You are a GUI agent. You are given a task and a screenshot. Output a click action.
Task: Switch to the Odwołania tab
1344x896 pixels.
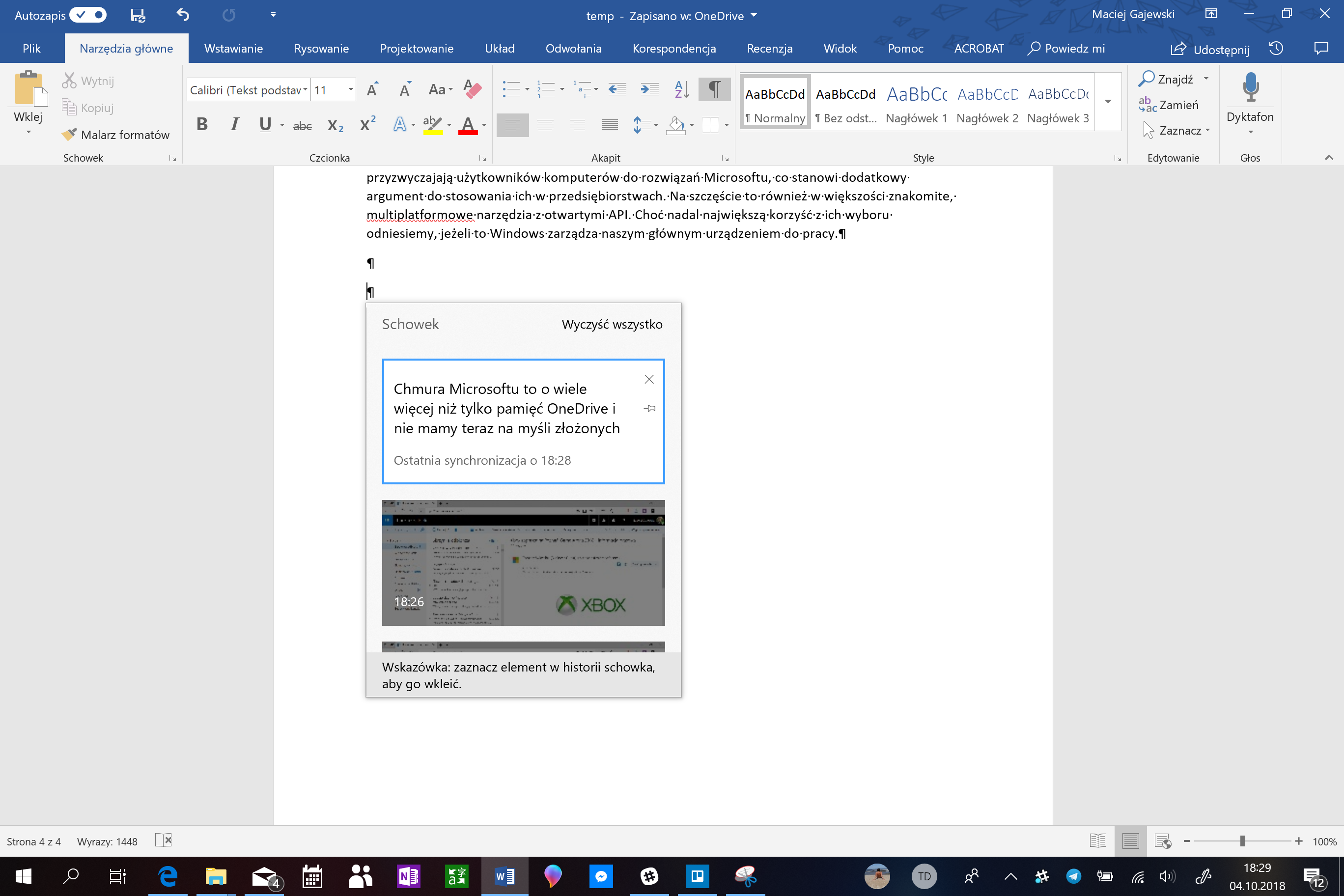(573, 49)
